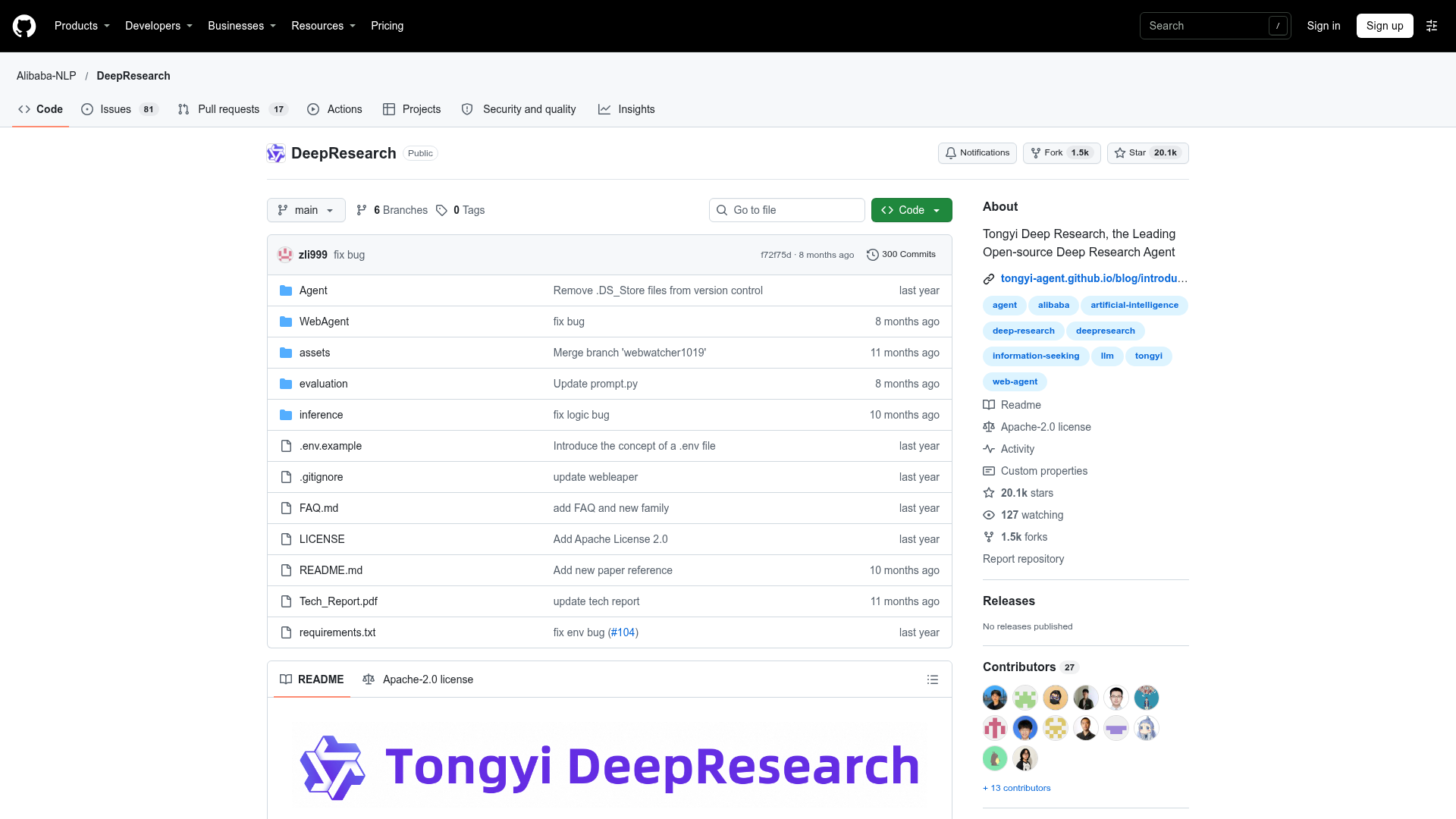
Task: Open the README.md file
Action: coord(331,570)
